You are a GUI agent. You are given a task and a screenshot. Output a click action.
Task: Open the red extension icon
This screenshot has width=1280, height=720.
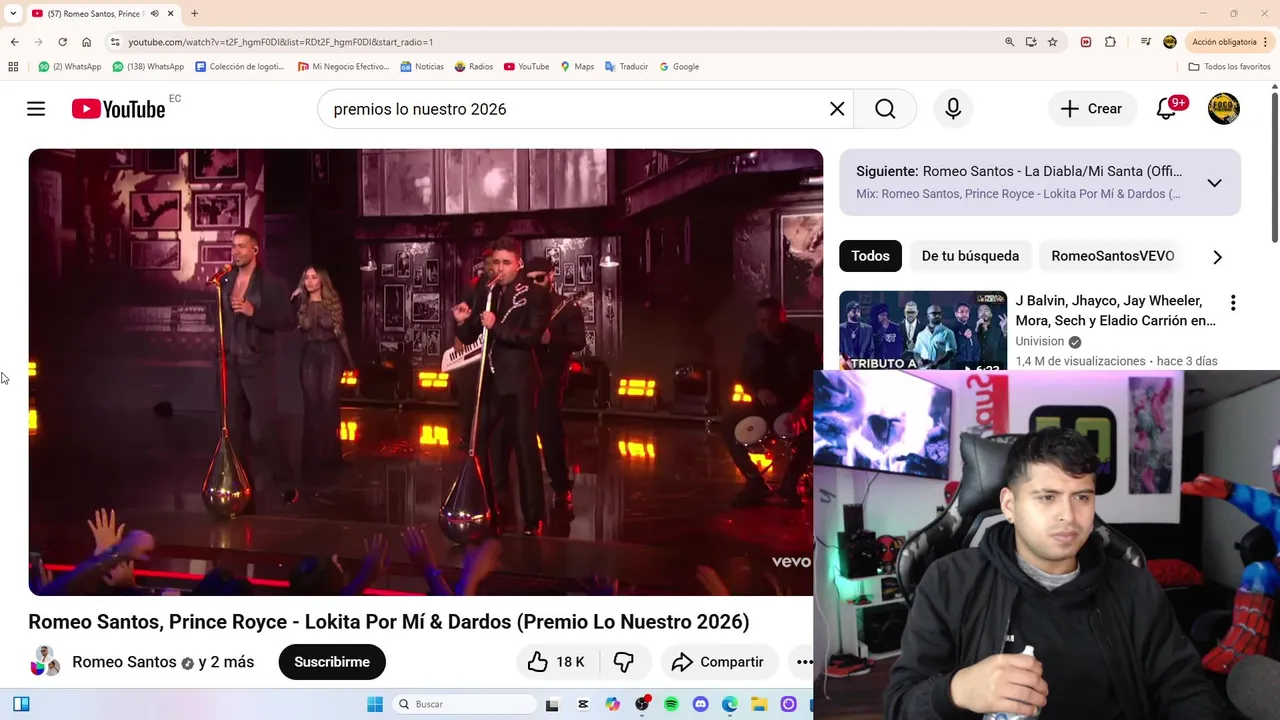click(x=1086, y=42)
